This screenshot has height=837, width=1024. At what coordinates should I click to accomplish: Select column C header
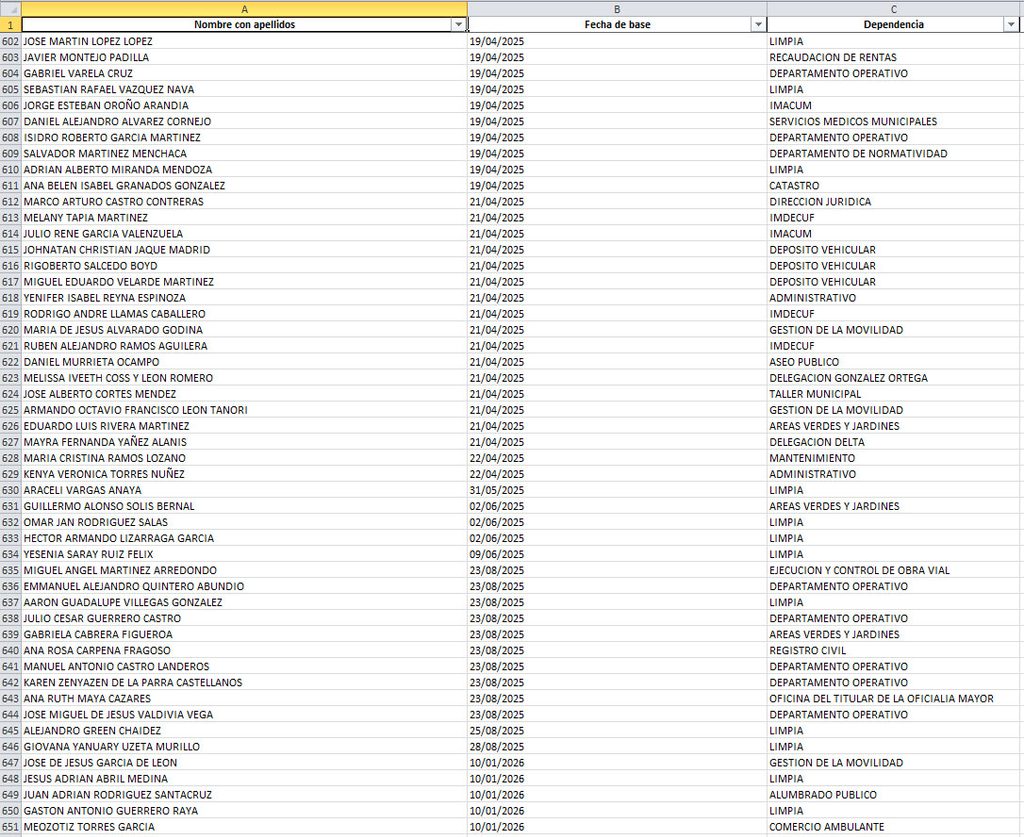[893, 8]
